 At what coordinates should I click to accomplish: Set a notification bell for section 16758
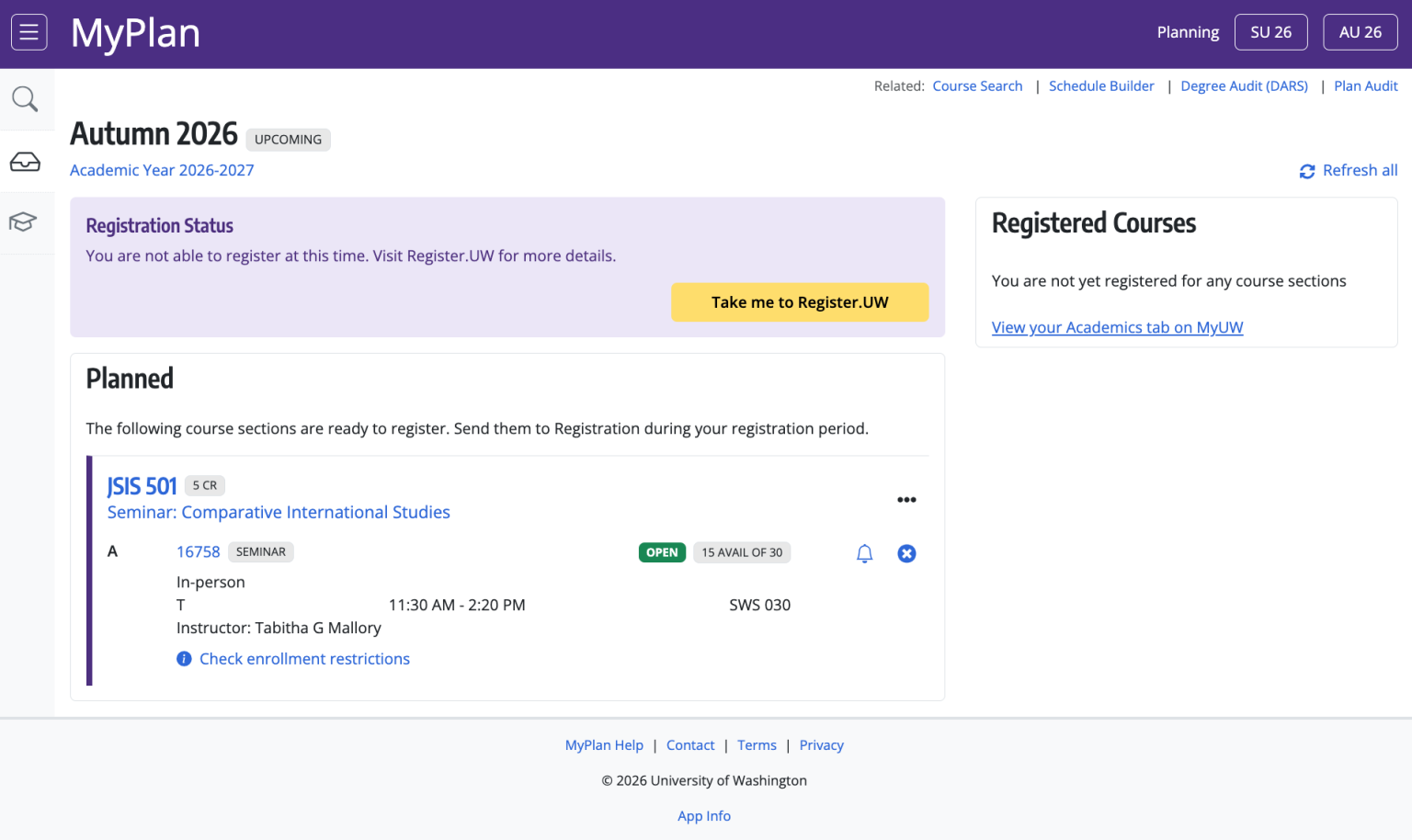click(x=864, y=553)
